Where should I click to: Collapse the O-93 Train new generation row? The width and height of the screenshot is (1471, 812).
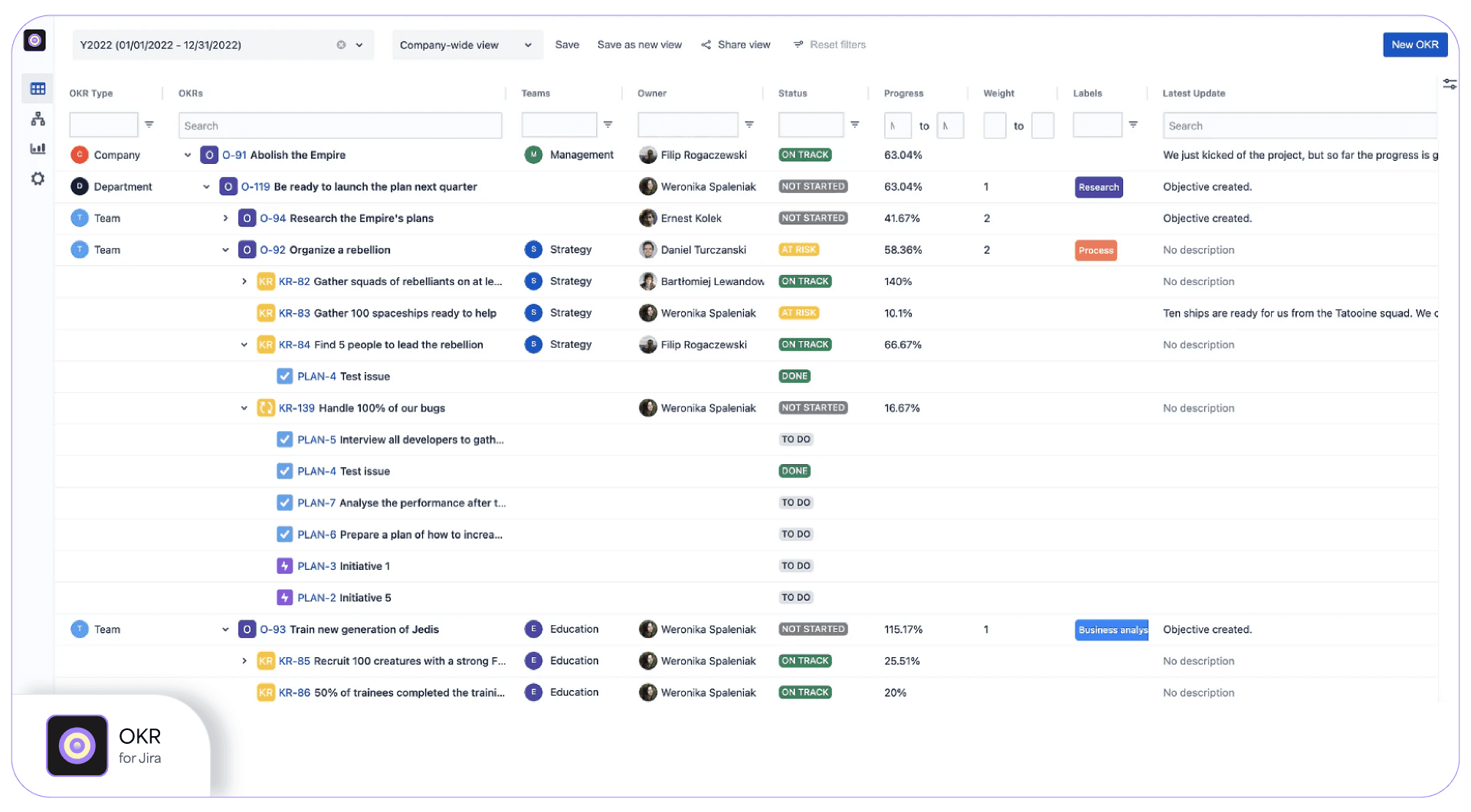[x=225, y=630]
